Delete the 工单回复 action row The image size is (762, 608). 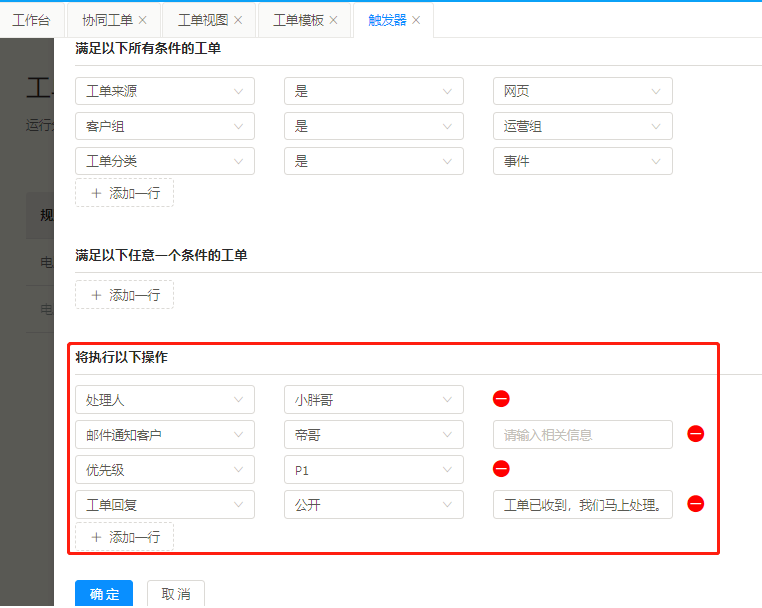tap(696, 504)
